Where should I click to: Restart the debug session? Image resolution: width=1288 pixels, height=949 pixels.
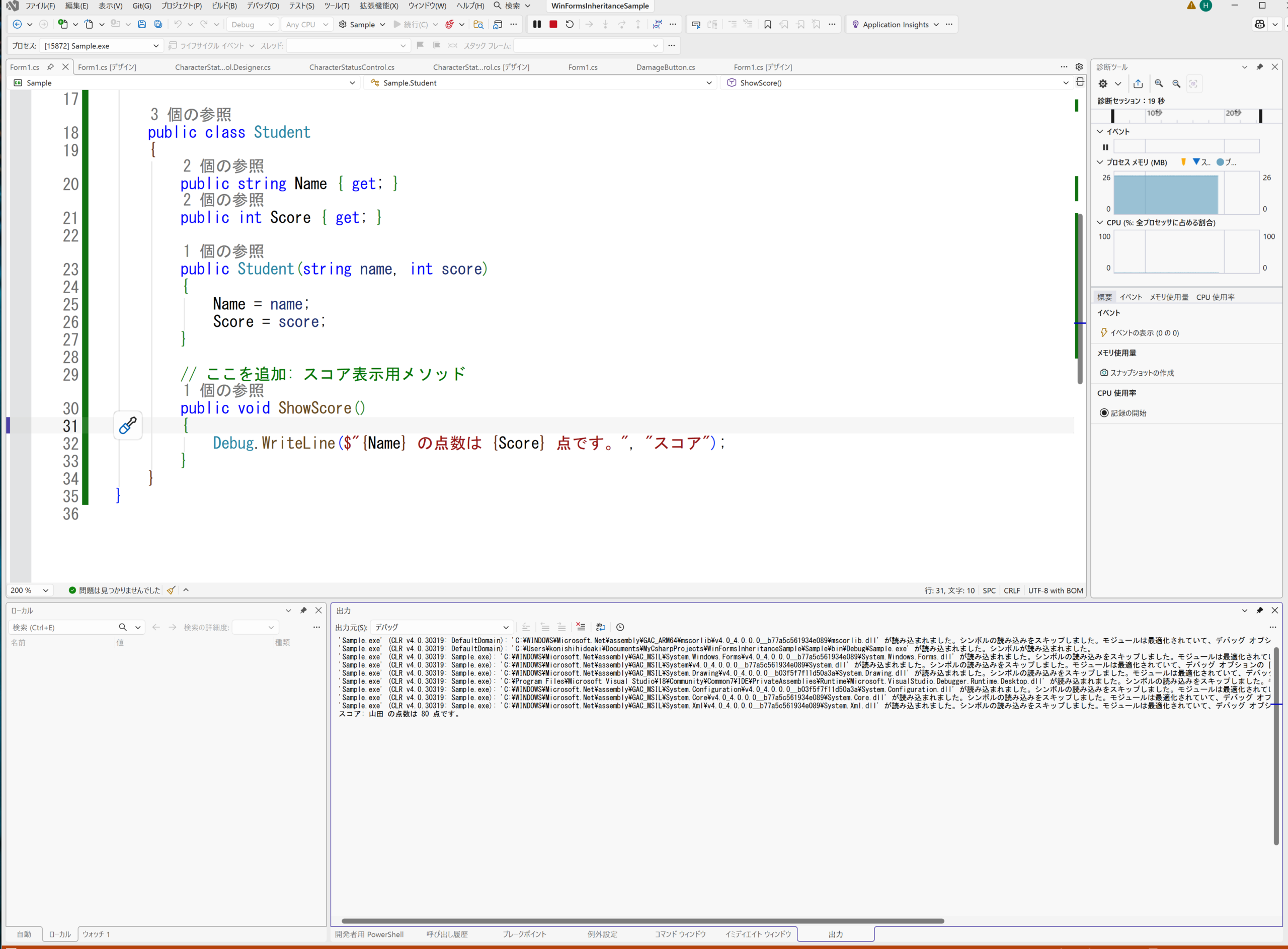point(570,24)
